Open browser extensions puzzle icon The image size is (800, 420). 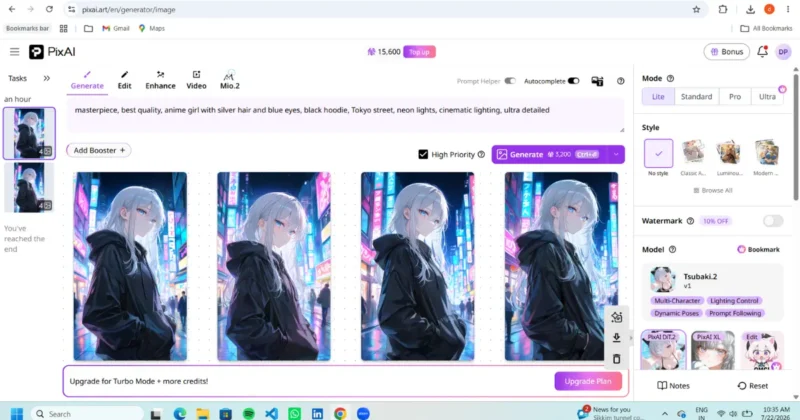[x=723, y=9]
